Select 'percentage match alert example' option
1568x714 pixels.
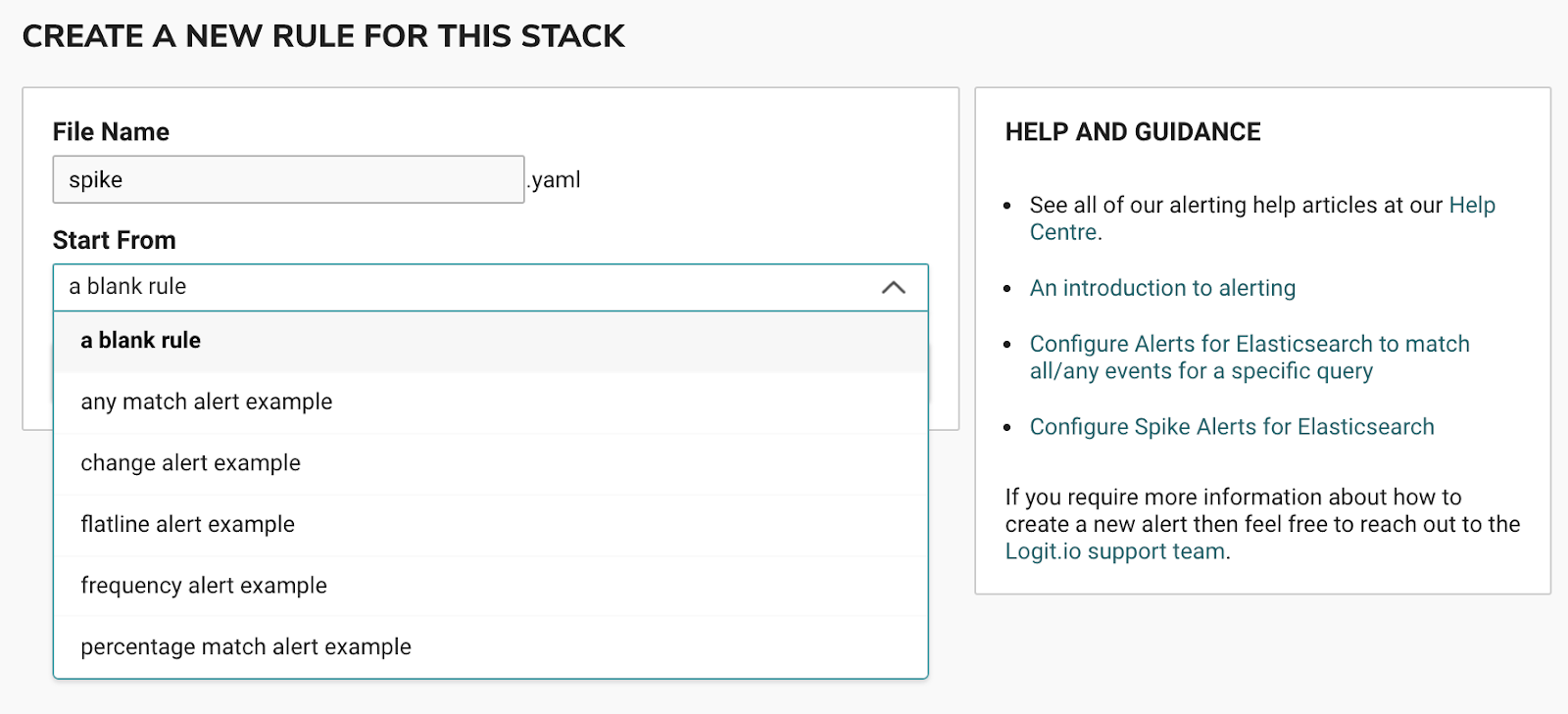(x=246, y=647)
